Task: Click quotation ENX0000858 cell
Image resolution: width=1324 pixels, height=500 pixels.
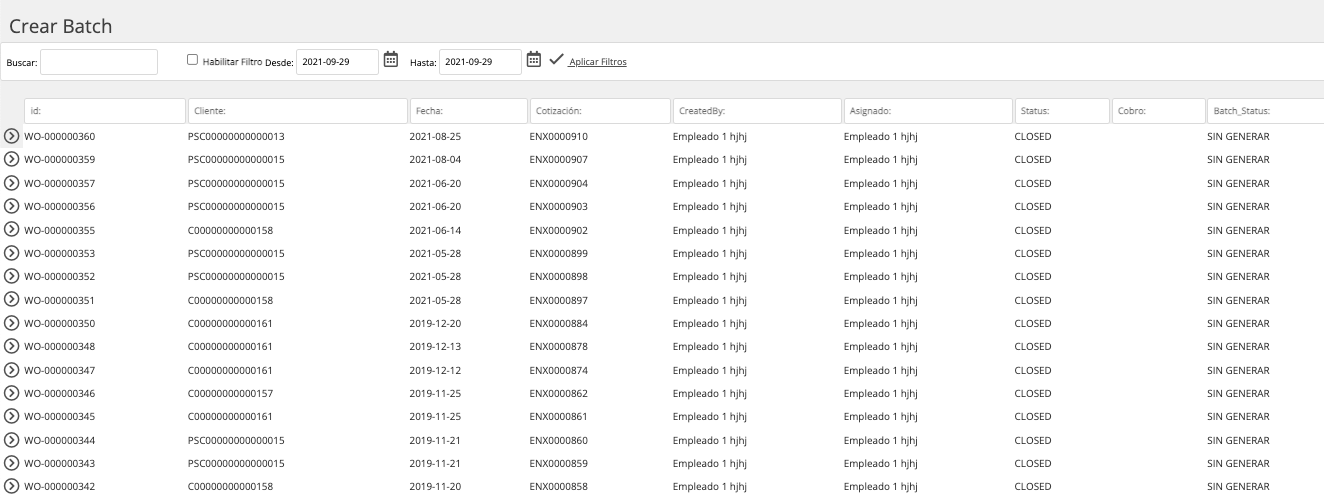Action: pyautogui.click(x=559, y=486)
